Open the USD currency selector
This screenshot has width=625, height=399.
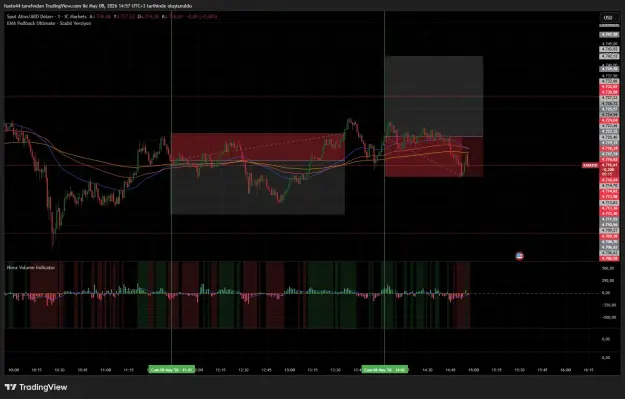[608, 18]
